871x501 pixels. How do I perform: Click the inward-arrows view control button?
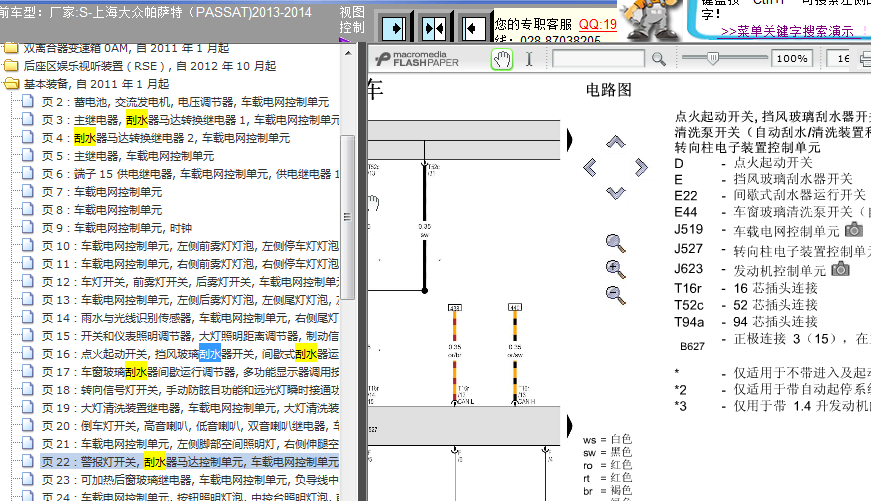pyautogui.click(x=434, y=28)
